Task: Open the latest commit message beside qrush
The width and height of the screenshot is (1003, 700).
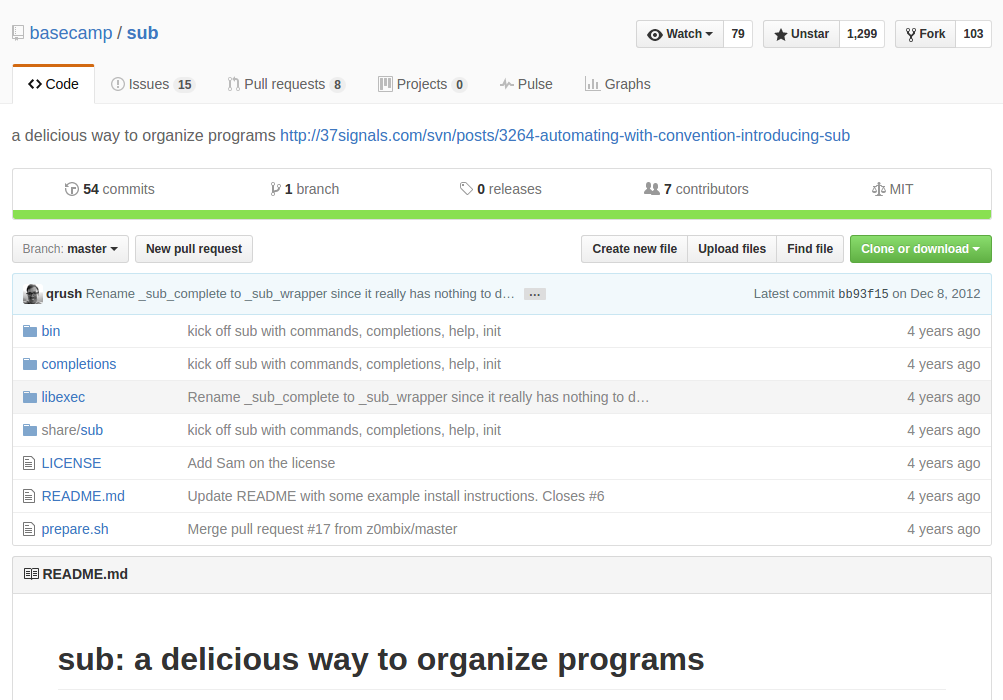Action: click(x=300, y=294)
